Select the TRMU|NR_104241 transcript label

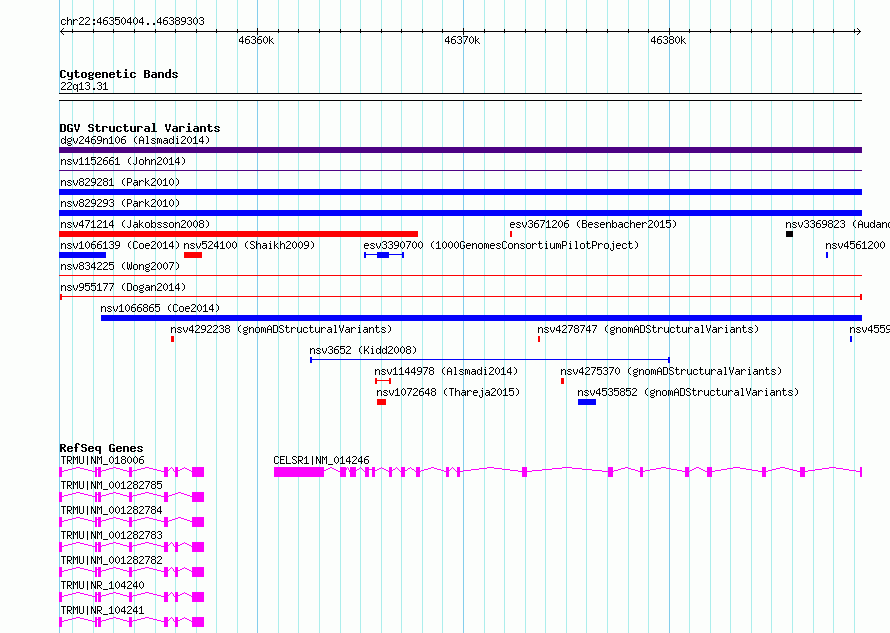pyautogui.click(x=102, y=610)
